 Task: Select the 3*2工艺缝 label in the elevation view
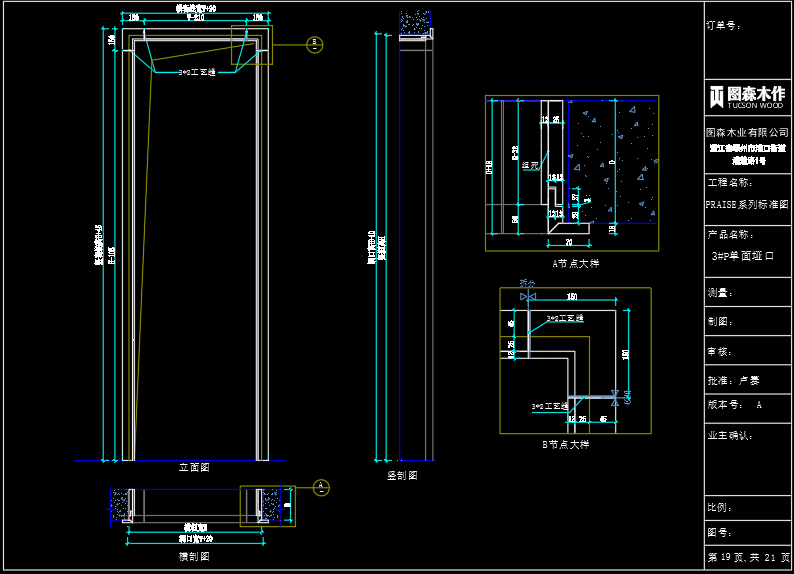point(197,73)
